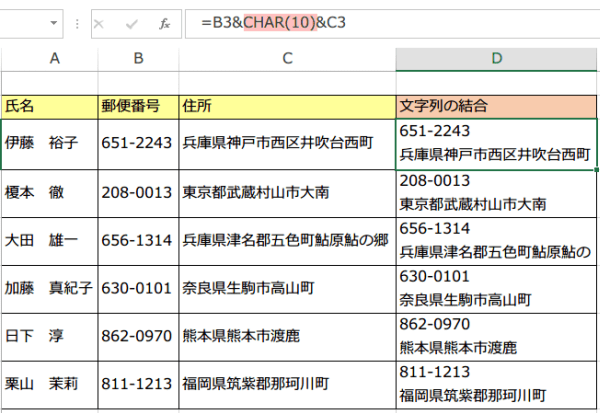This screenshot has width=600, height=413.
Task: Select the cell 伊藤 裕子
Action: click(50, 144)
